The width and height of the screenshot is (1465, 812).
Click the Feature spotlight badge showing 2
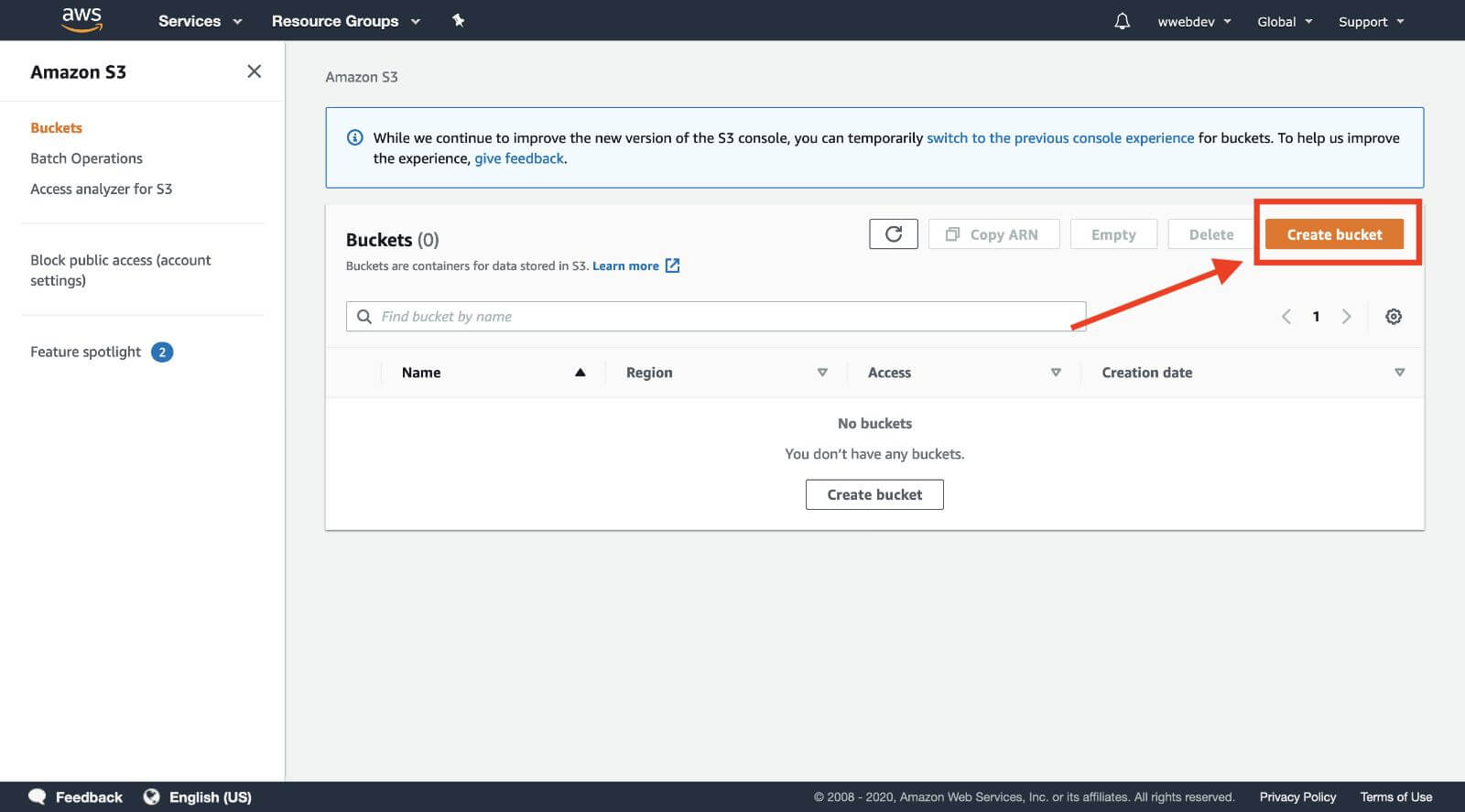point(162,352)
